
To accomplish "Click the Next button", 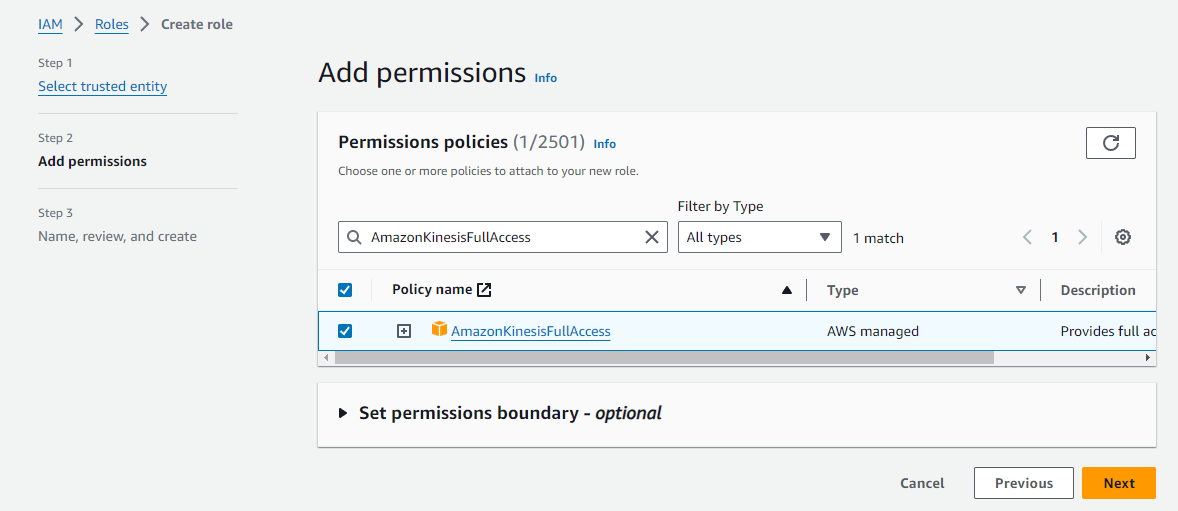I will click(1118, 483).
